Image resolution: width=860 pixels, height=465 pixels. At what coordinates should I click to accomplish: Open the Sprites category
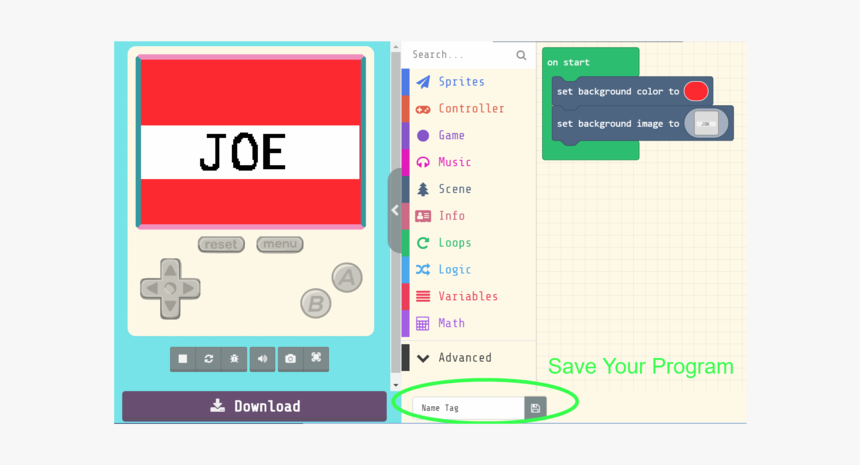(468, 82)
